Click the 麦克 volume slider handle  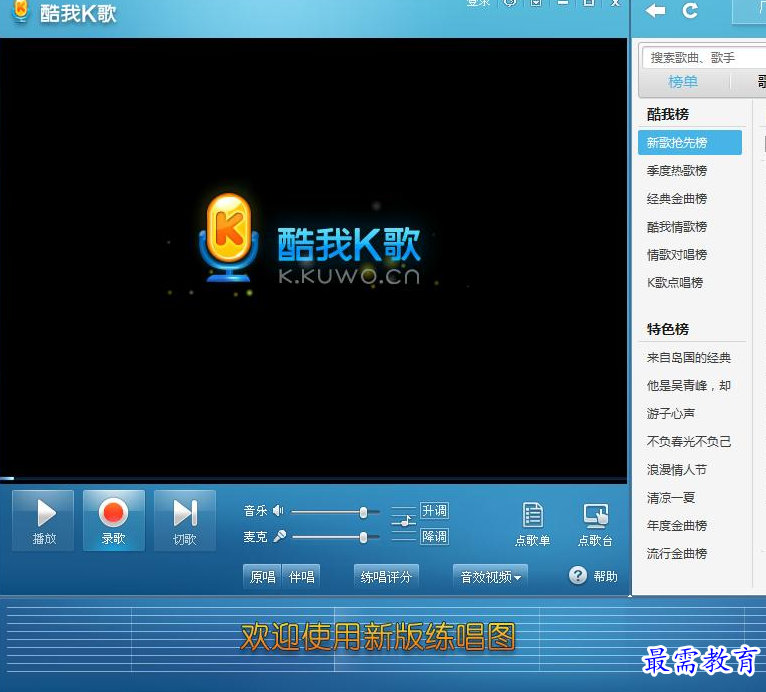(x=363, y=538)
